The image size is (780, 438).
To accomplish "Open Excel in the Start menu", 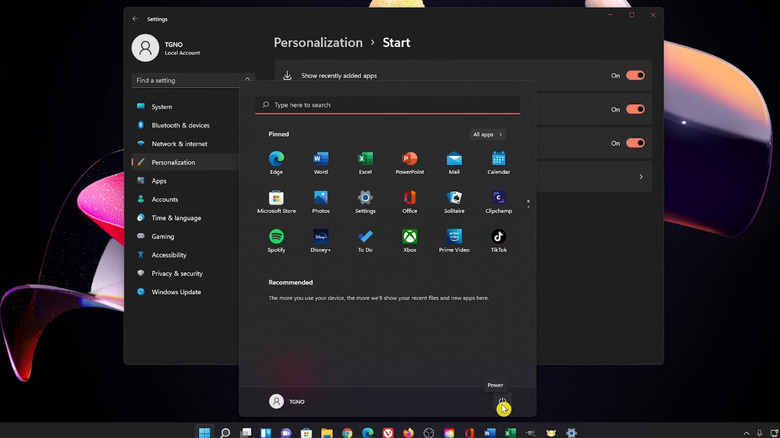I will point(365,160).
